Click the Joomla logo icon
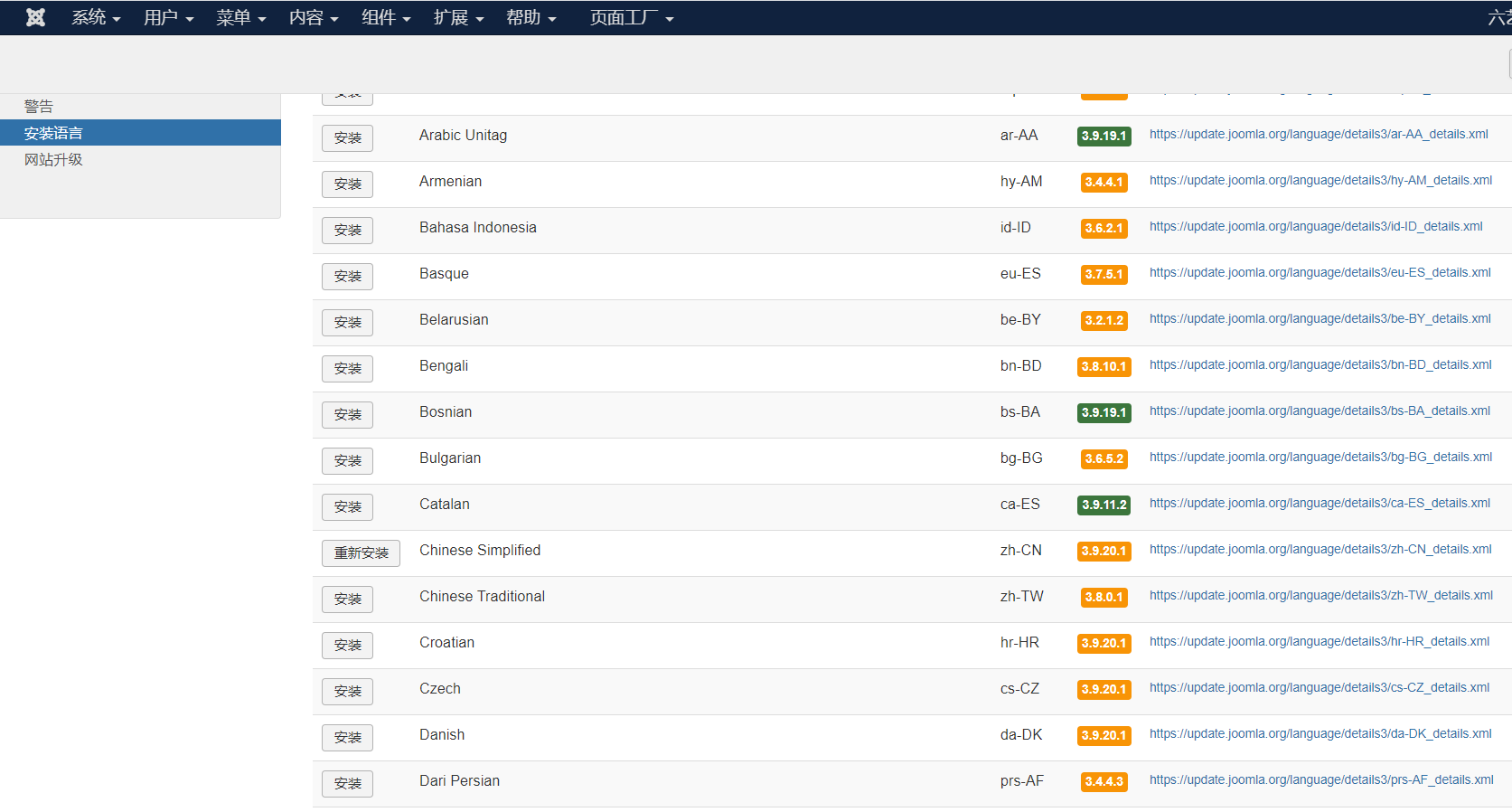The image size is (1512, 812). [x=35, y=17]
